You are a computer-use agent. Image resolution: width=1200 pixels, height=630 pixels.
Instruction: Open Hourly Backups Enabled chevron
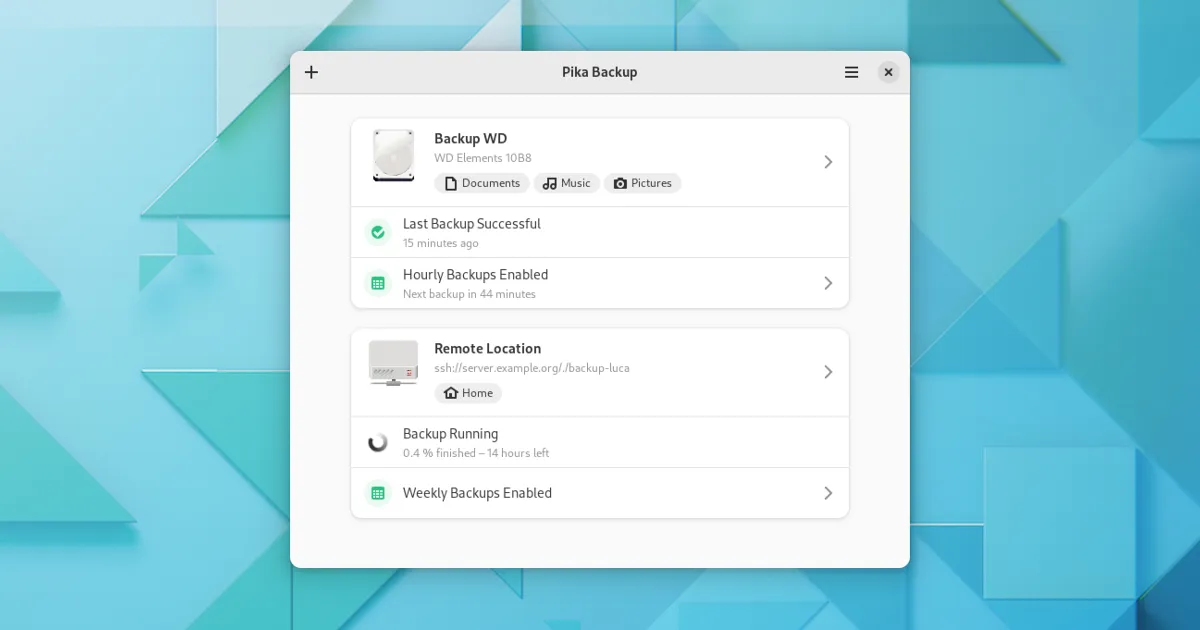click(x=828, y=283)
